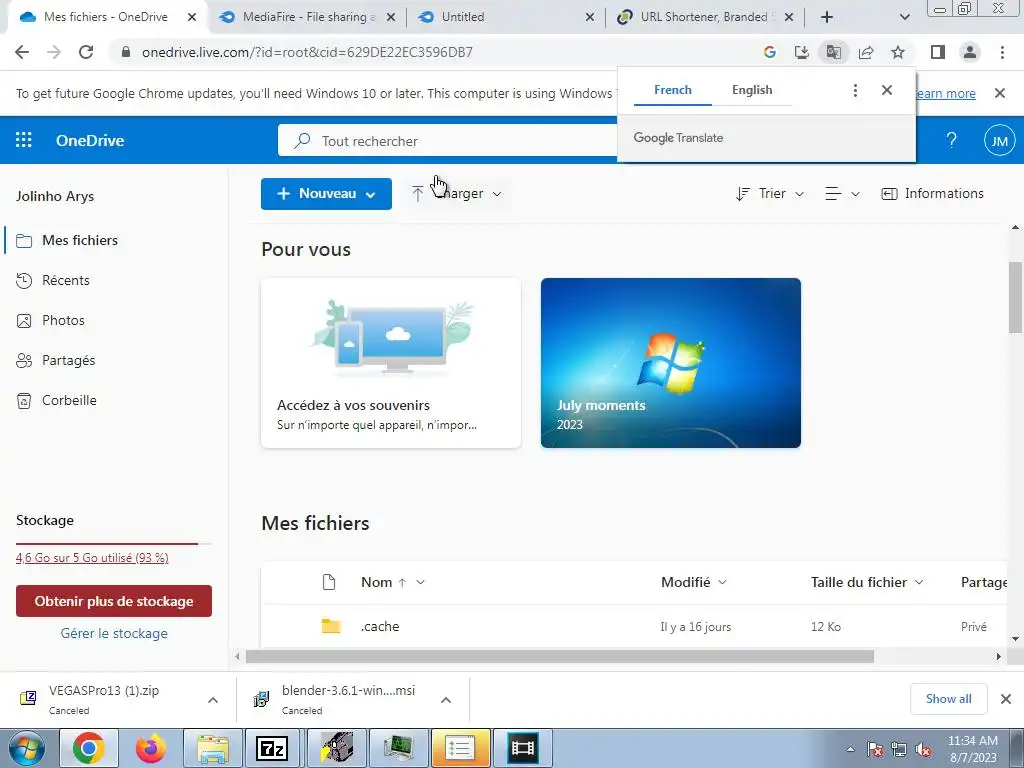Open 7-Zip from the taskbar
1024x768 pixels.
pos(273,748)
